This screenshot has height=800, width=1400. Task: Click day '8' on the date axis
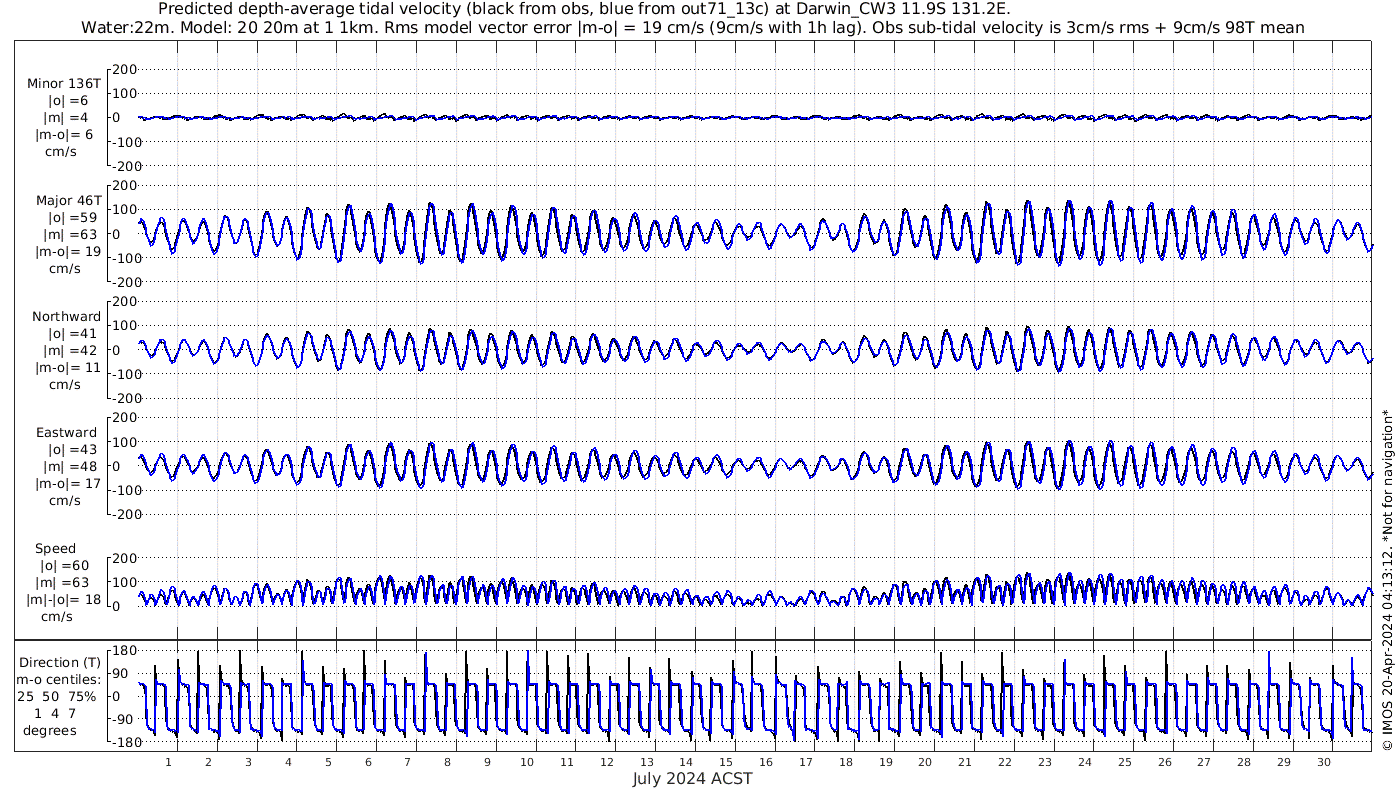pos(447,762)
